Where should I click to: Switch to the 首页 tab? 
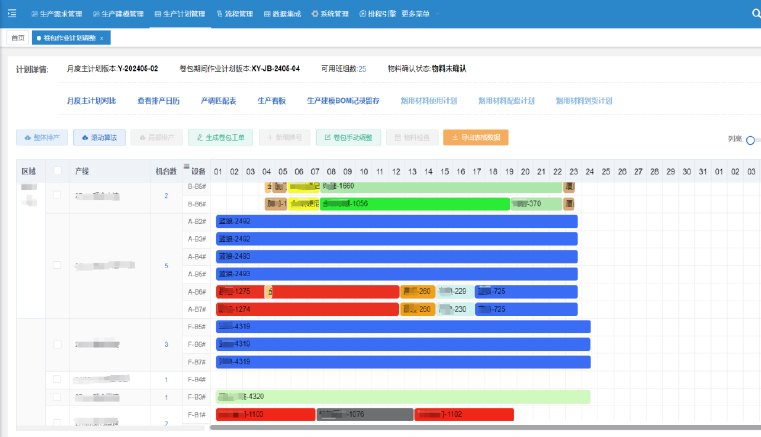pos(17,38)
